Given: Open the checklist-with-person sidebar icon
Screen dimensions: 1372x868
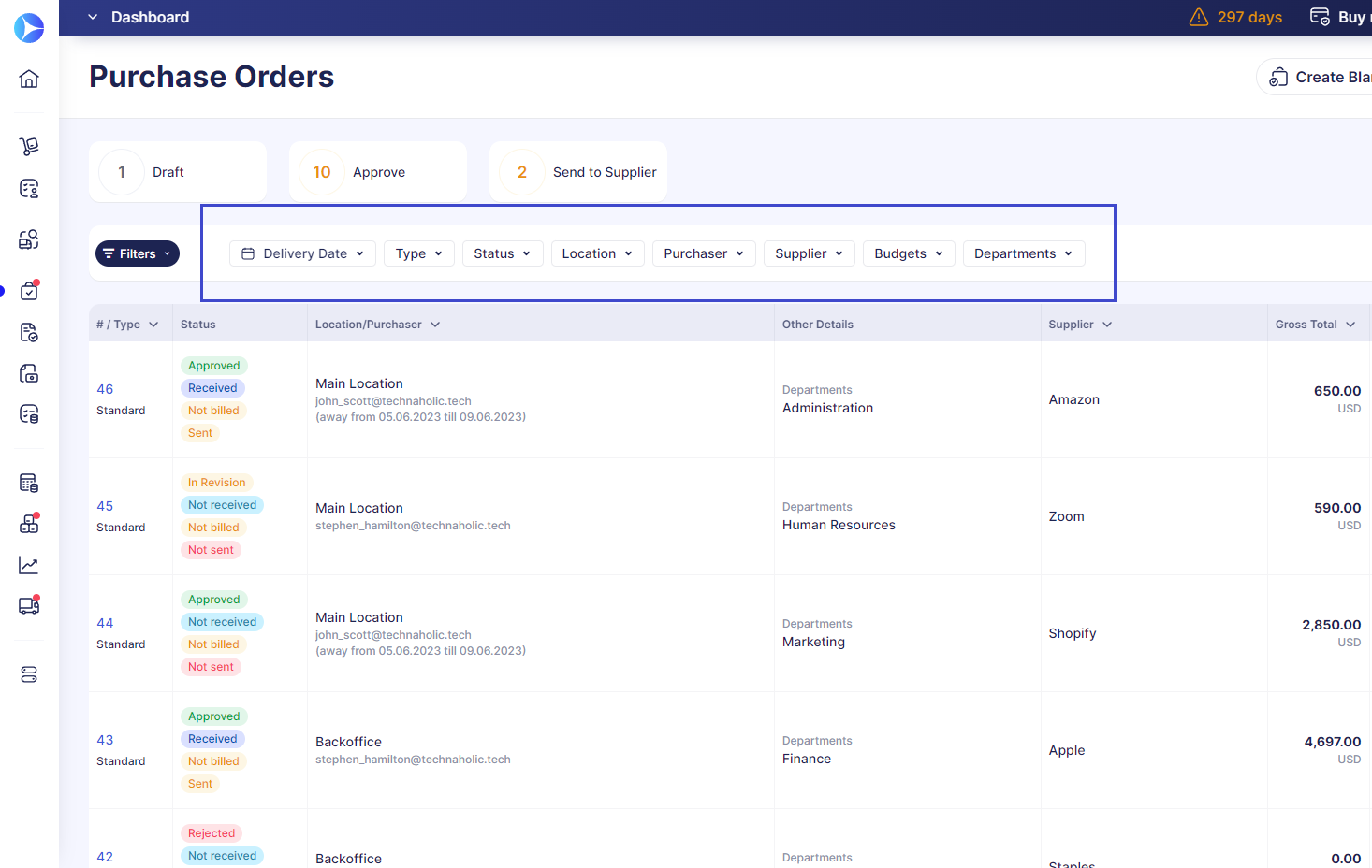Looking at the screenshot, I should tap(29, 188).
